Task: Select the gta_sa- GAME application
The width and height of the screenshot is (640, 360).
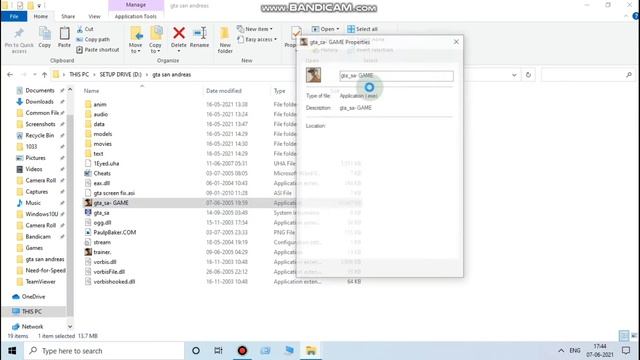Action: tap(111, 202)
